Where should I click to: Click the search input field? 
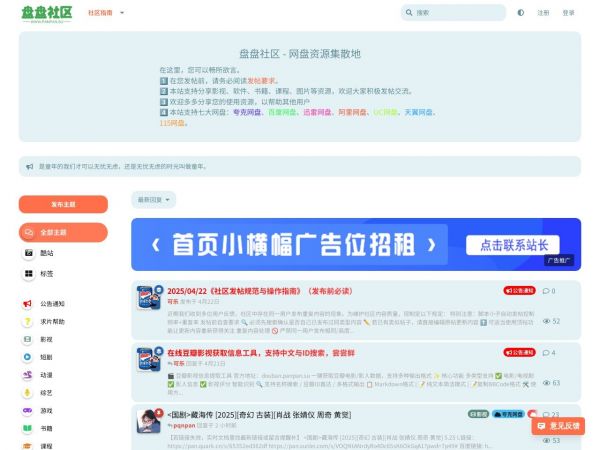coord(453,13)
